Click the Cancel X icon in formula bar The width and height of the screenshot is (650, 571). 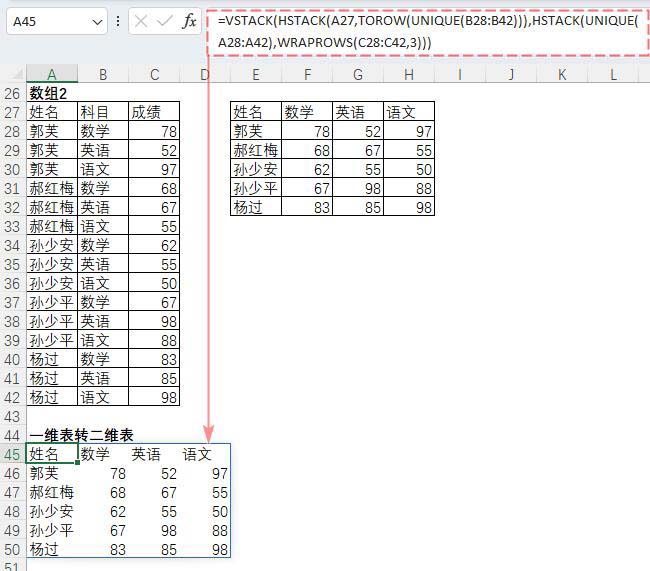(141, 21)
